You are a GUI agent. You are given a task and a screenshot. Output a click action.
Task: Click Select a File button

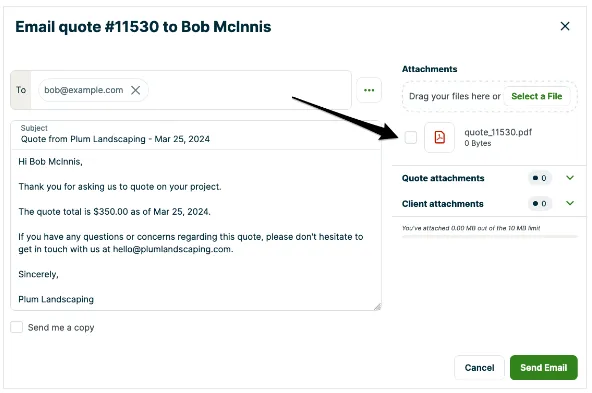(536, 96)
